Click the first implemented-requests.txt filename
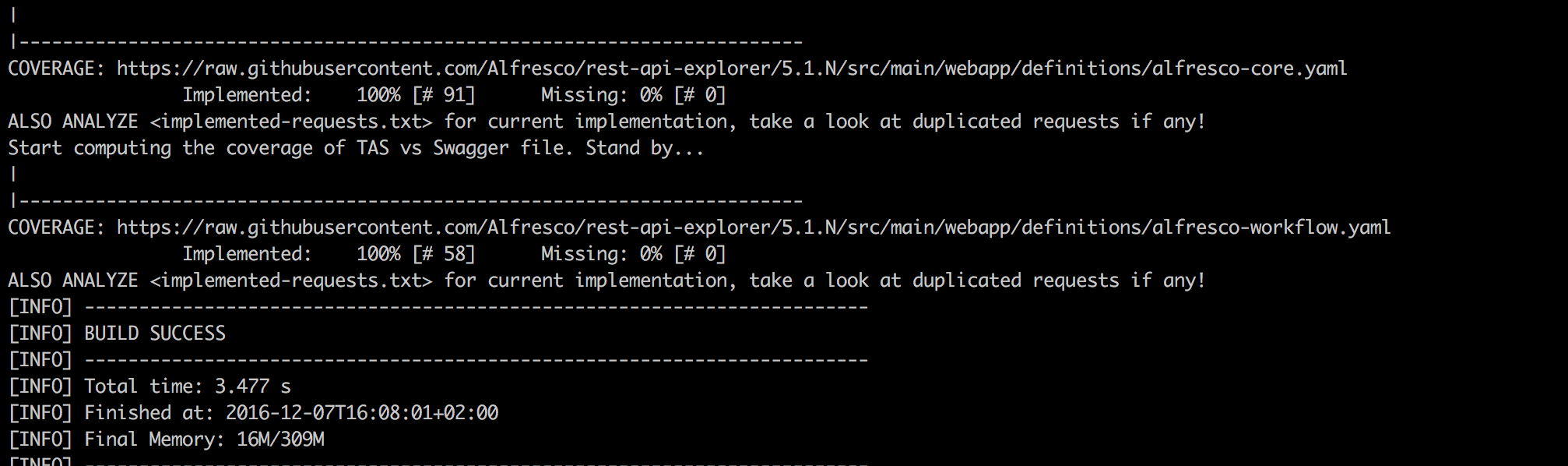This screenshot has width=1568, height=466. click(291, 122)
